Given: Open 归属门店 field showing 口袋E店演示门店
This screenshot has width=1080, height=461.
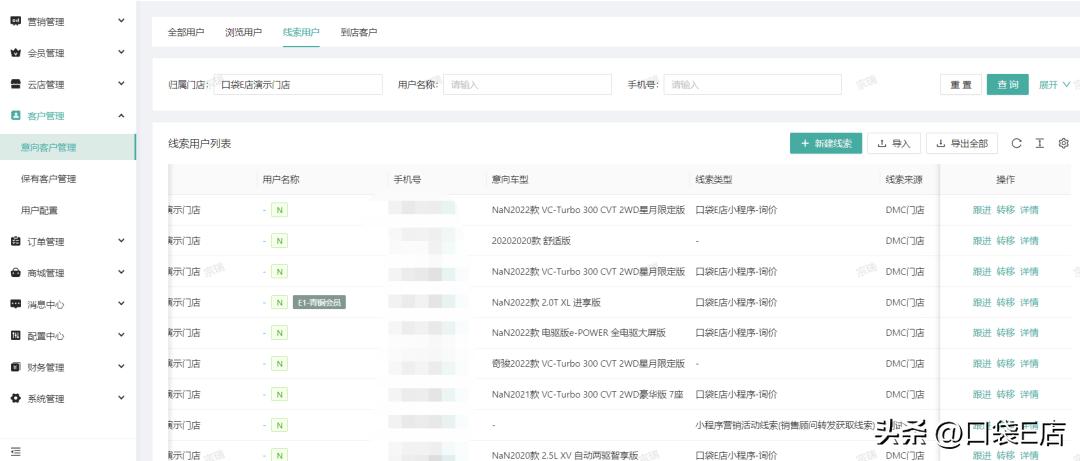Looking at the screenshot, I should [298, 85].
